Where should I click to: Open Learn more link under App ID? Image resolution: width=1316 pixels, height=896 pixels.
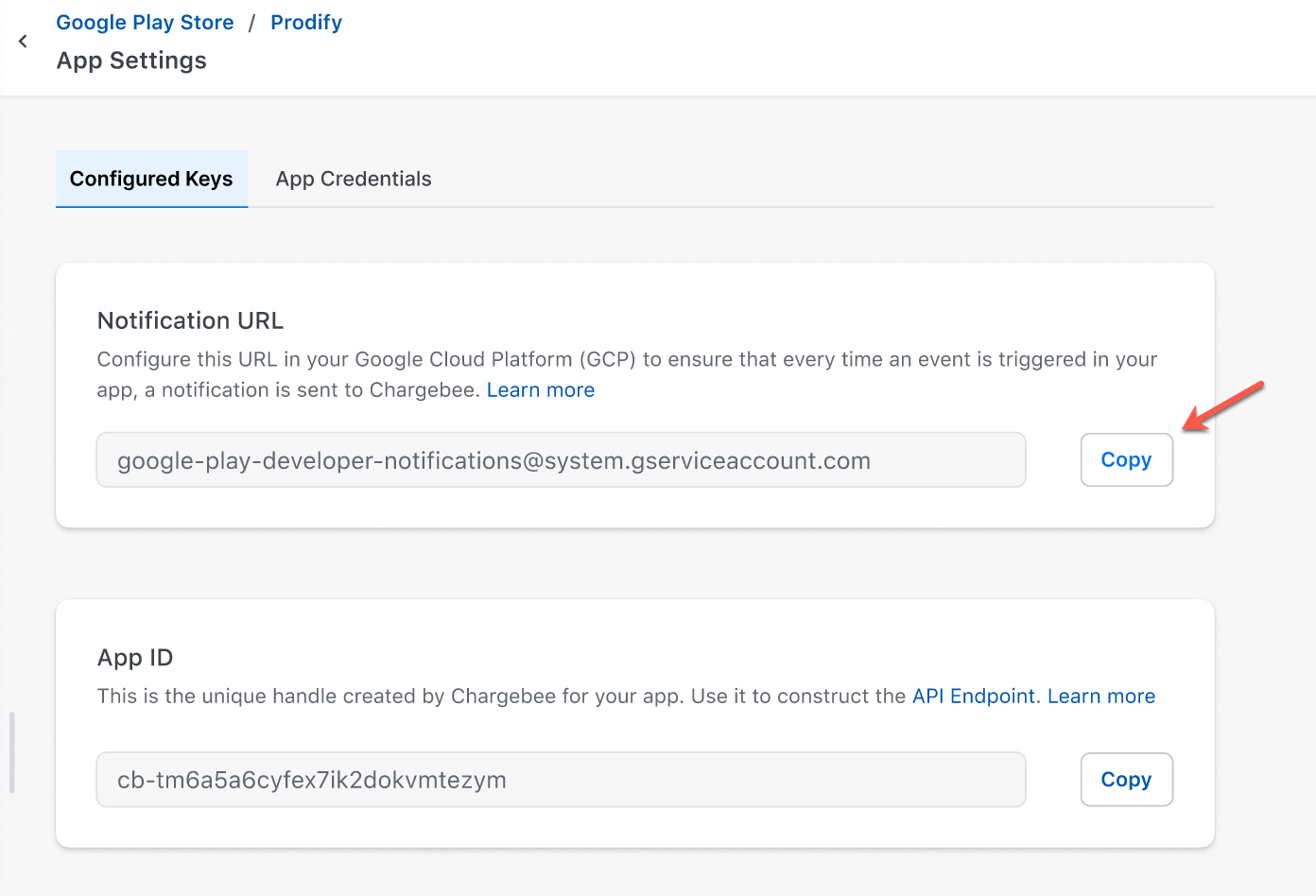(1100, 697)
